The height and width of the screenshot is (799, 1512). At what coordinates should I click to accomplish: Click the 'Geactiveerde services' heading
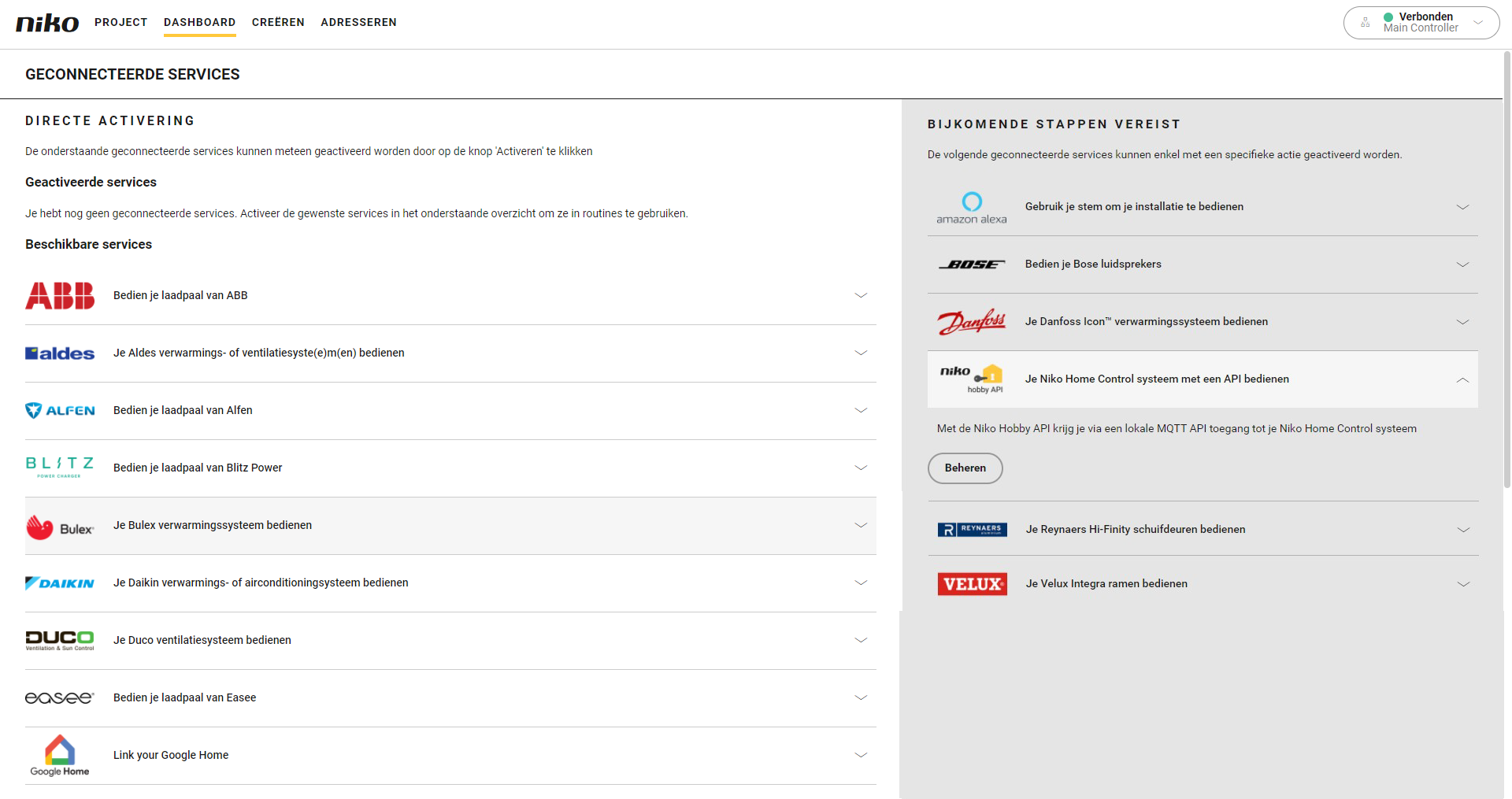point(91,182)
